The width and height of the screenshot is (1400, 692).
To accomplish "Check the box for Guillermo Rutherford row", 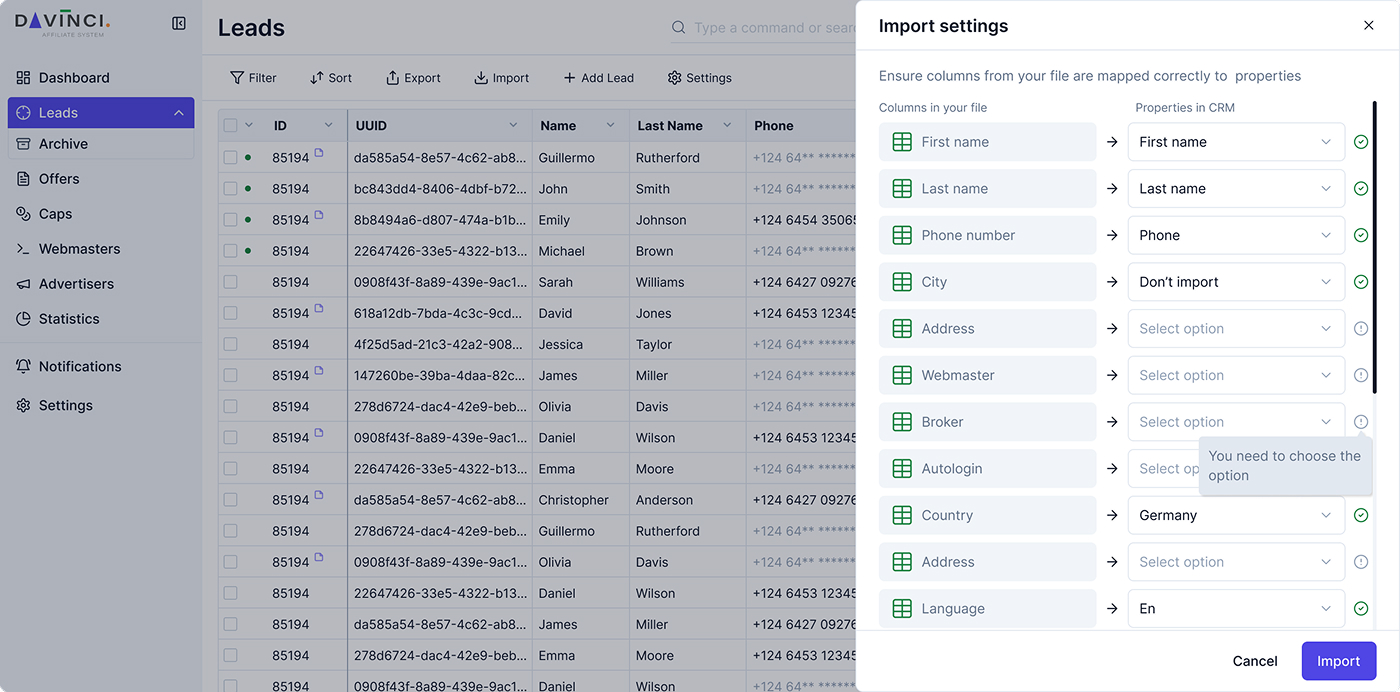I will 231,158.
